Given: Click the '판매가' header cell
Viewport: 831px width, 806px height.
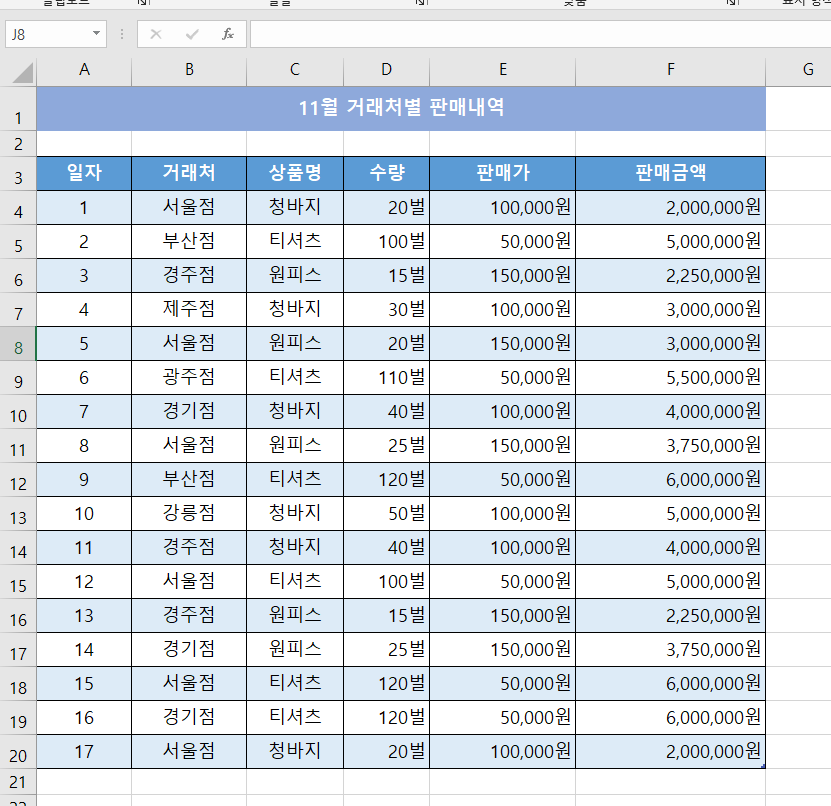Looking at the screenshot, I should click(x=502, y=173).
